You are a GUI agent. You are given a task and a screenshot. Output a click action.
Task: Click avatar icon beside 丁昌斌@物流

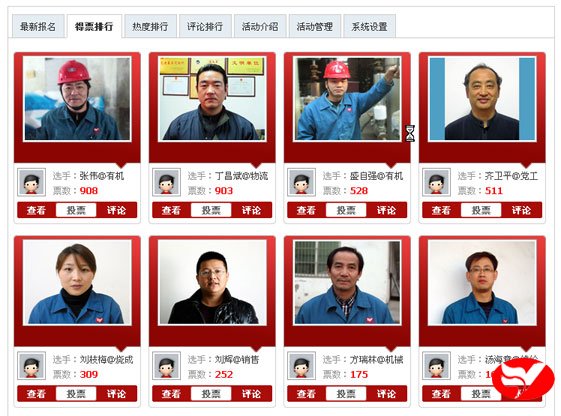tap(166, 182)
